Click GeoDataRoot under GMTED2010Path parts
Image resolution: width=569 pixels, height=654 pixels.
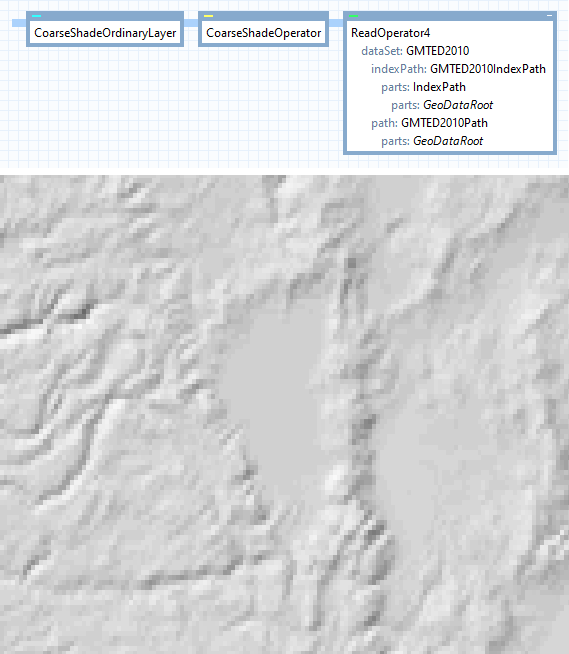coord(448,141)
